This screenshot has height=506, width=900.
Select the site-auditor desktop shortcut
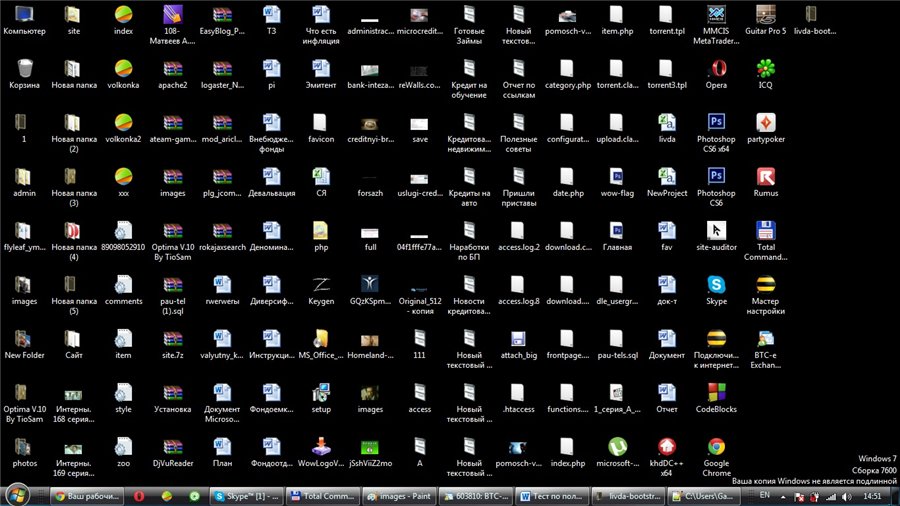tap(716, 230)
